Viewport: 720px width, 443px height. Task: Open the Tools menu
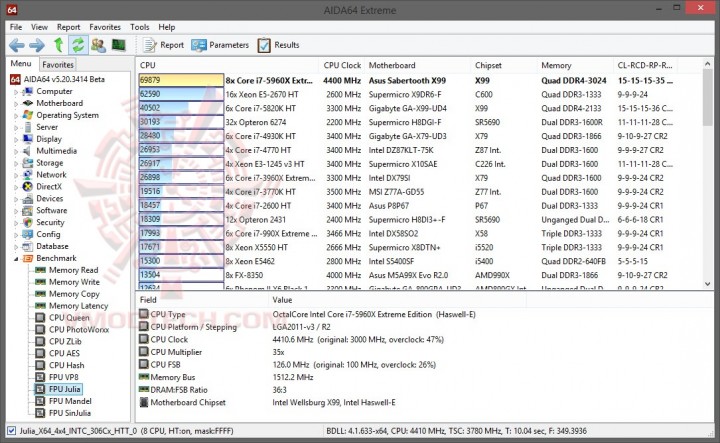coord(140,27)
